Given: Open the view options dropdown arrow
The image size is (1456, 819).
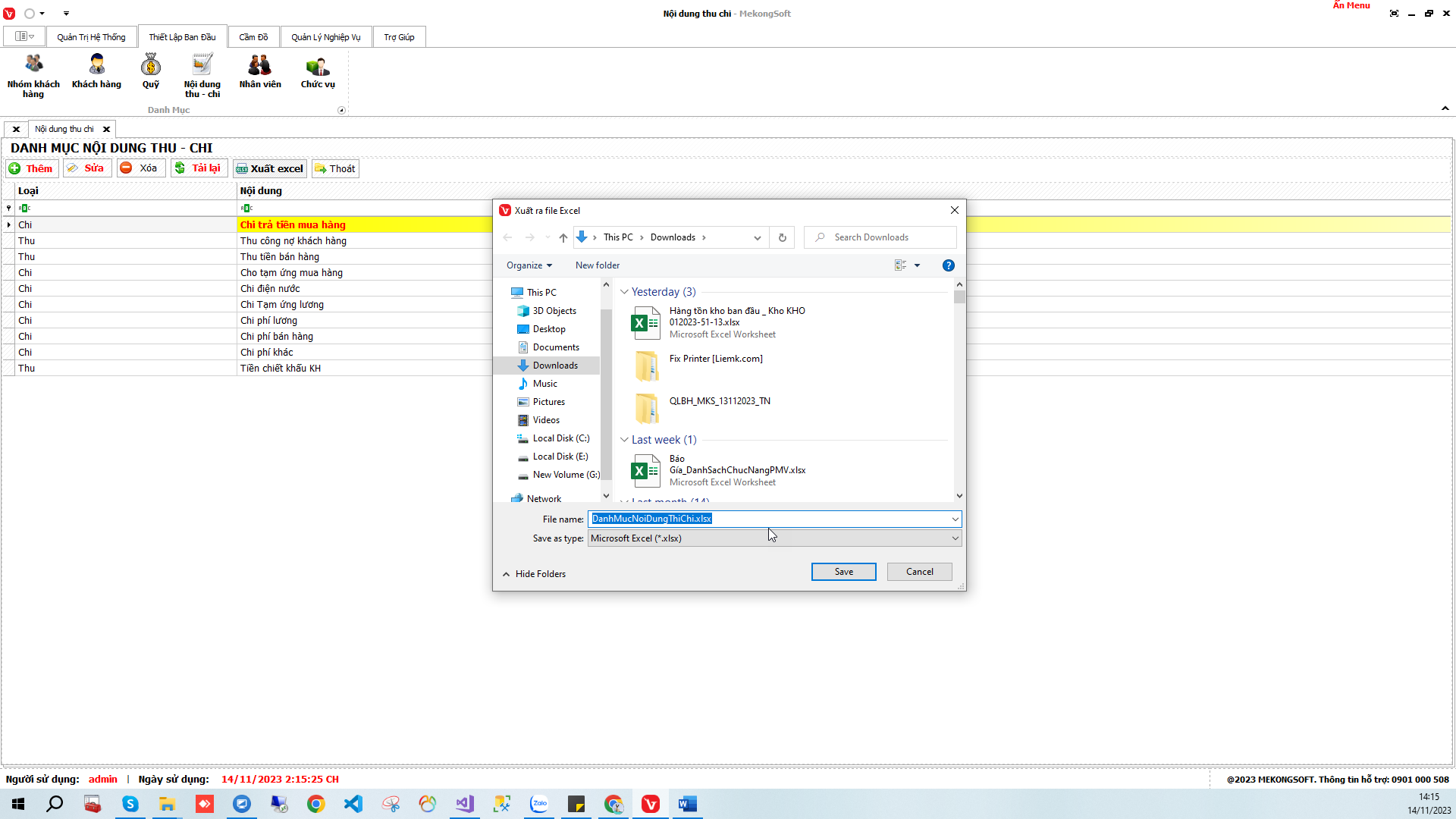Looking at the screenshot, I should [917, 265].
